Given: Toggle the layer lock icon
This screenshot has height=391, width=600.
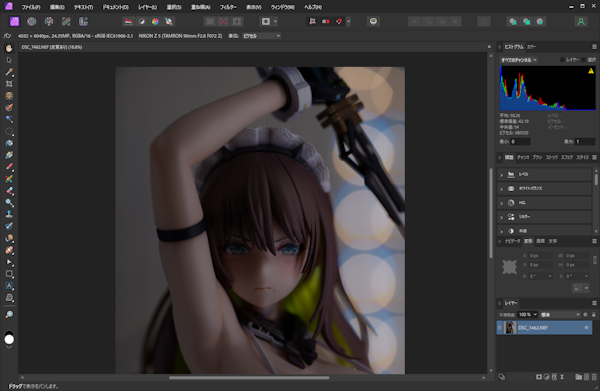Looking at the screenshot, I should pyautogui.click(x=593, y=314).
